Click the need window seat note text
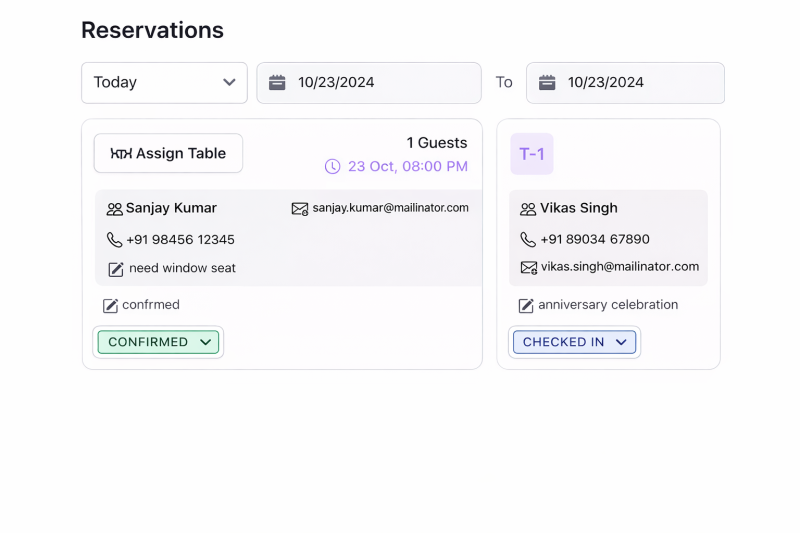 [182, 268]
